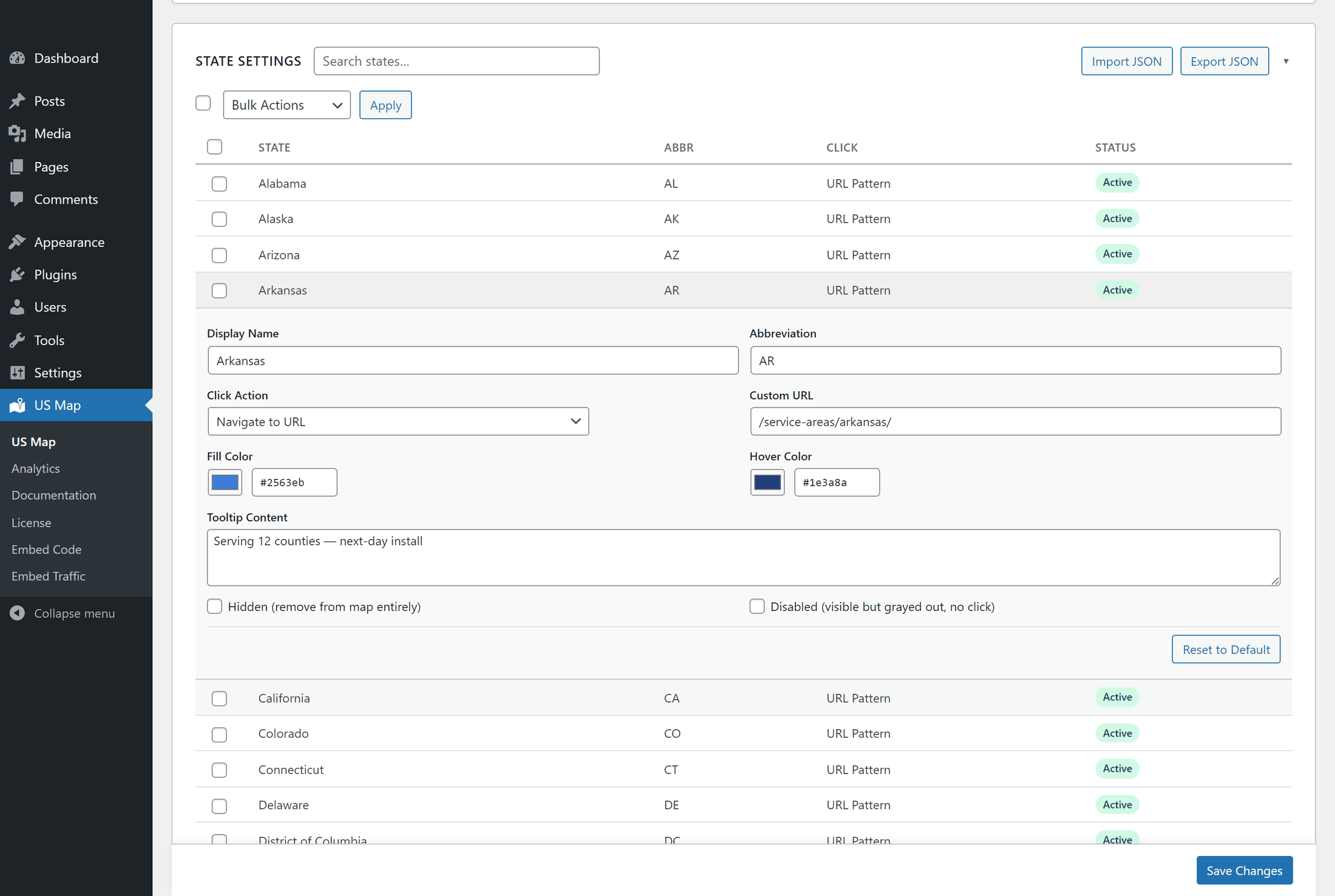Click the Tooltip Content textarea
This screenshot has height=896, width=1335.
(744, 557)
